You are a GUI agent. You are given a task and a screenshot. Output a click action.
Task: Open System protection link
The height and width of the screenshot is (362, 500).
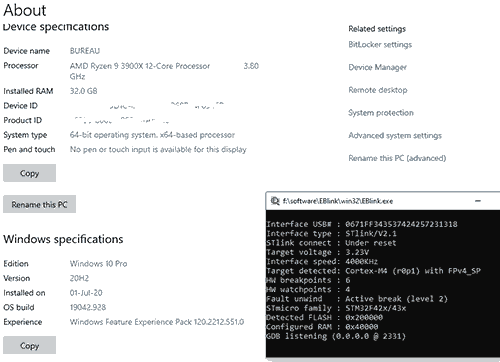[381, 113]
